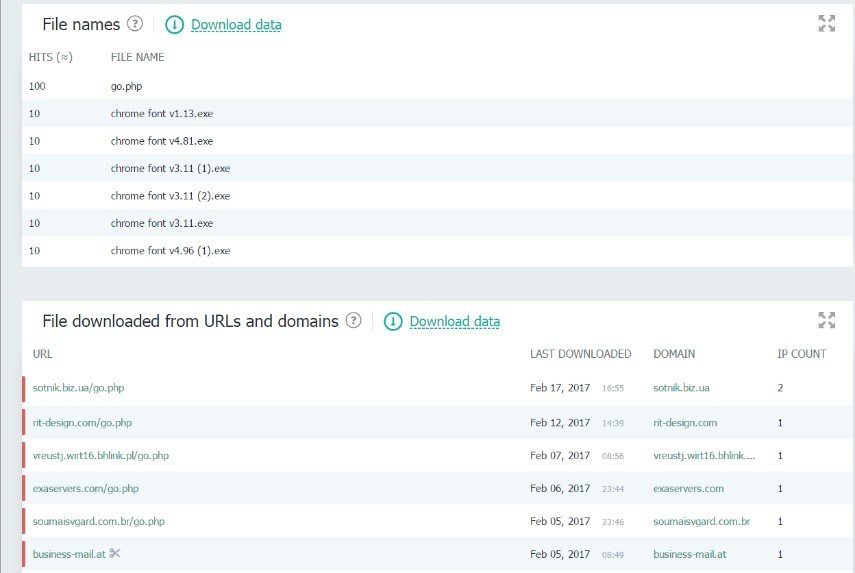
Task: Click the File names download circle icon
Action: (x=174, y=25)
